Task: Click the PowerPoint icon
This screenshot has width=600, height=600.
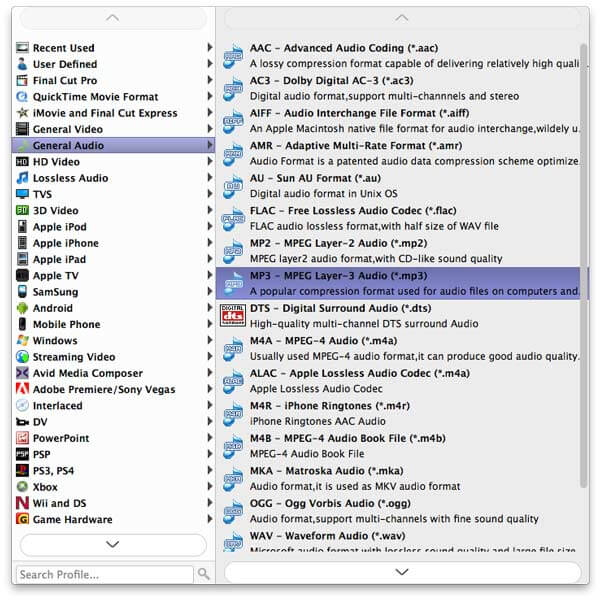Action: 22,438
